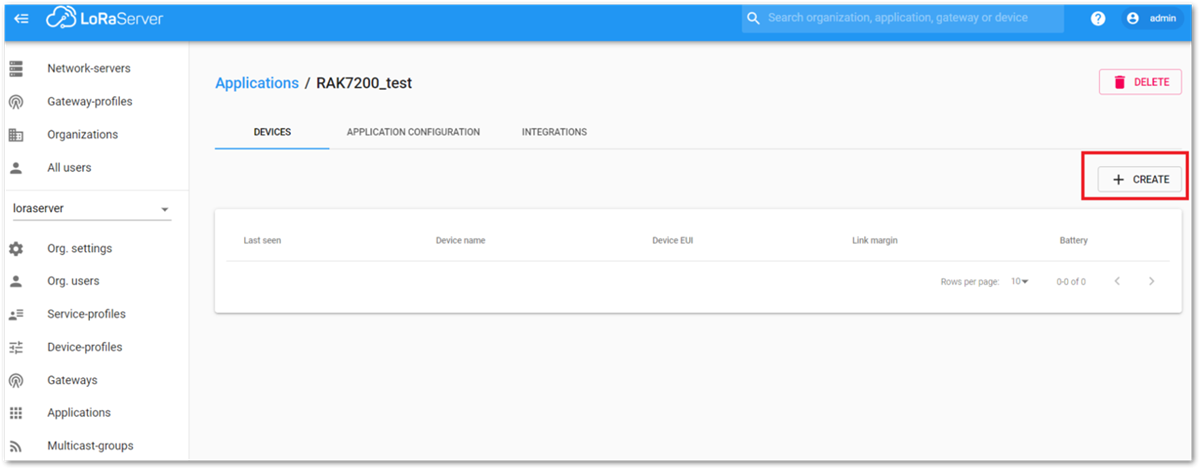The height and width of the screenshot is (469, 1200).
Task: Click the Applications grid icon
Action: [16, 413]
